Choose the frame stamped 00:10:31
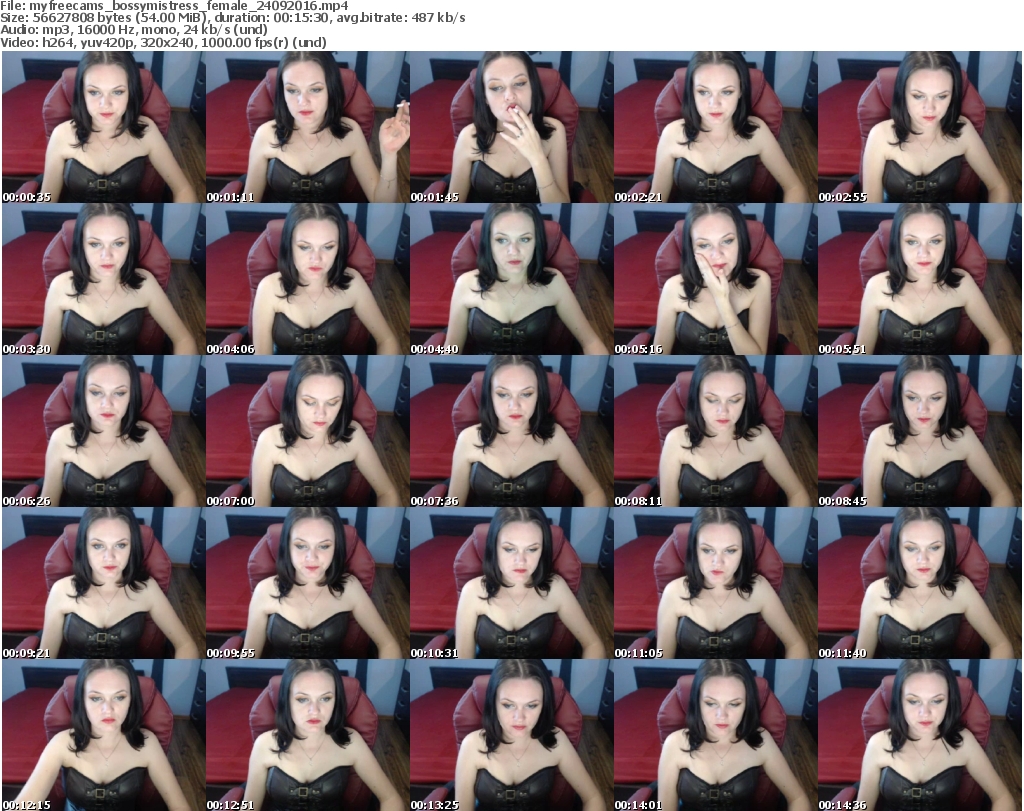Image resolution: width=1024 pixels, height=811 pixels. pyautogui.click(x=511, y=583)
